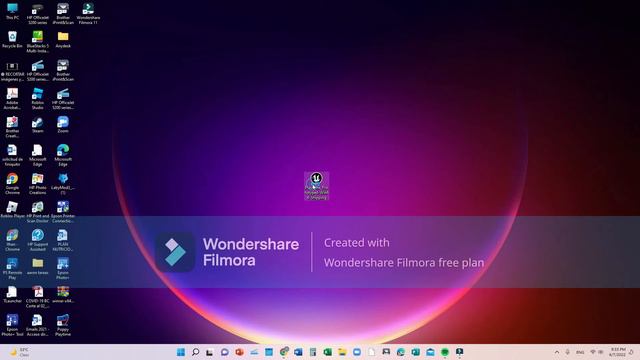Select the LatyMed desktop icon

point(63,184)
